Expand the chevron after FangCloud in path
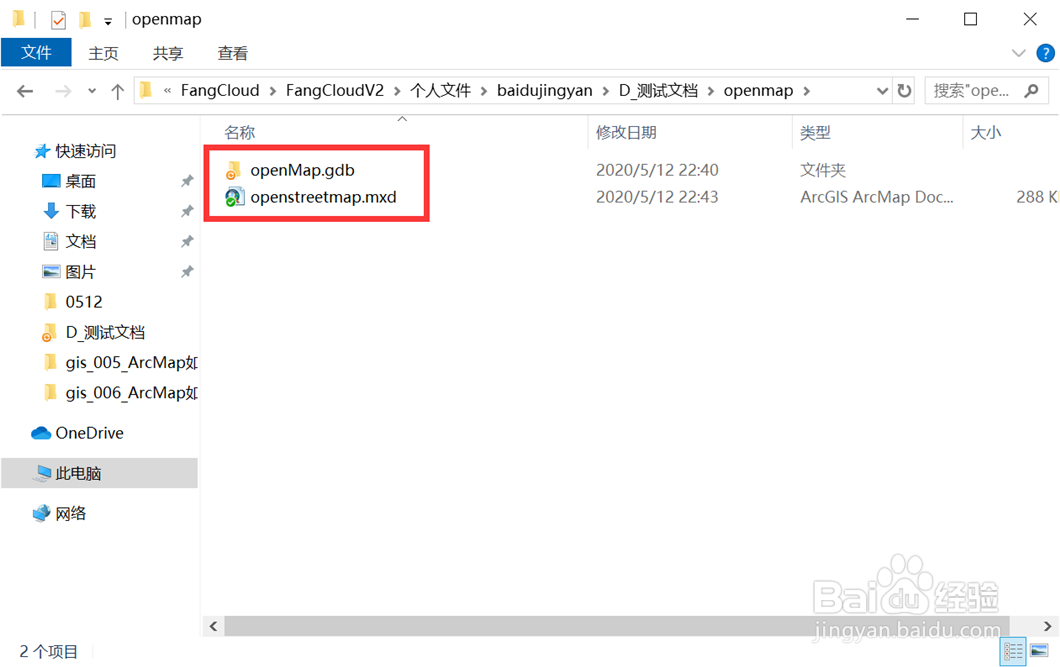 pos(272,91)
